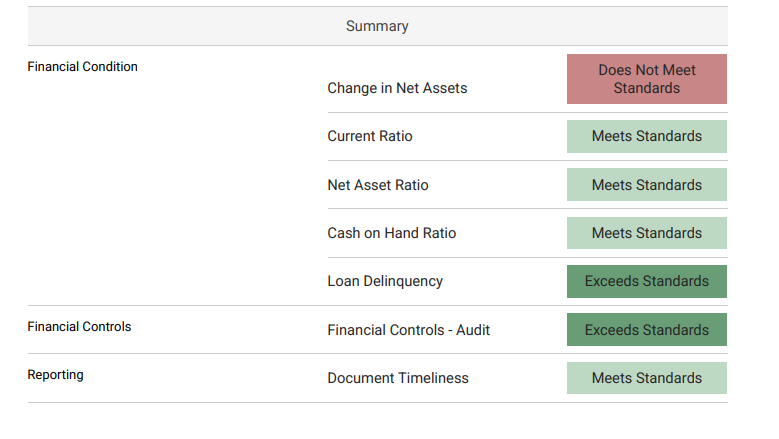779x439 pixels.
Task: Click the Net Asset Ratio label
Action: pyautogui.click(x=378, y=185)
